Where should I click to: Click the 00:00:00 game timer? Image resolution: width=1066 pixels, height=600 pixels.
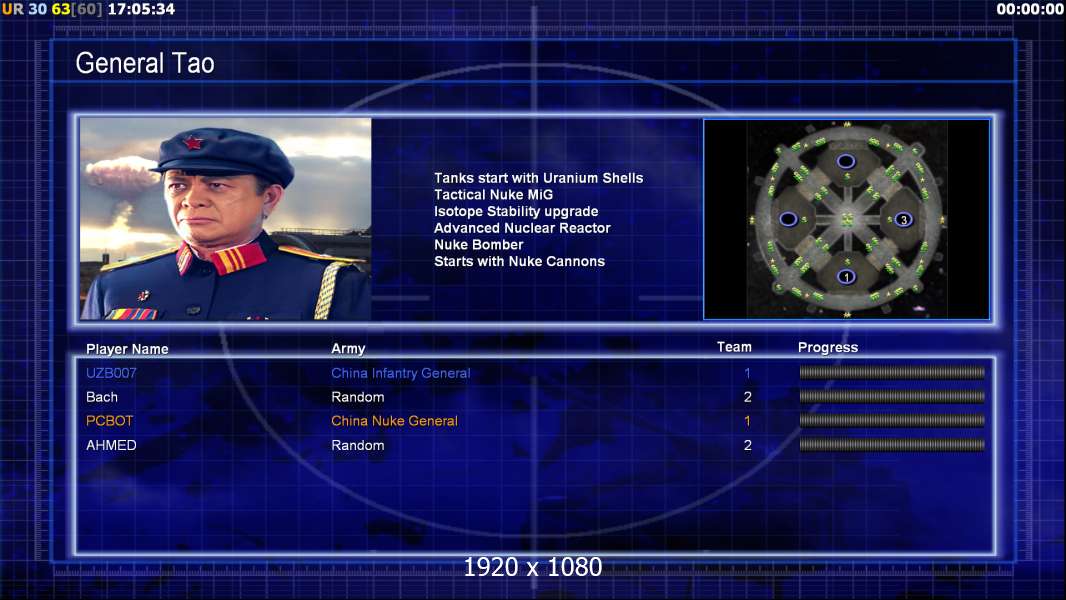point(1029,9)
